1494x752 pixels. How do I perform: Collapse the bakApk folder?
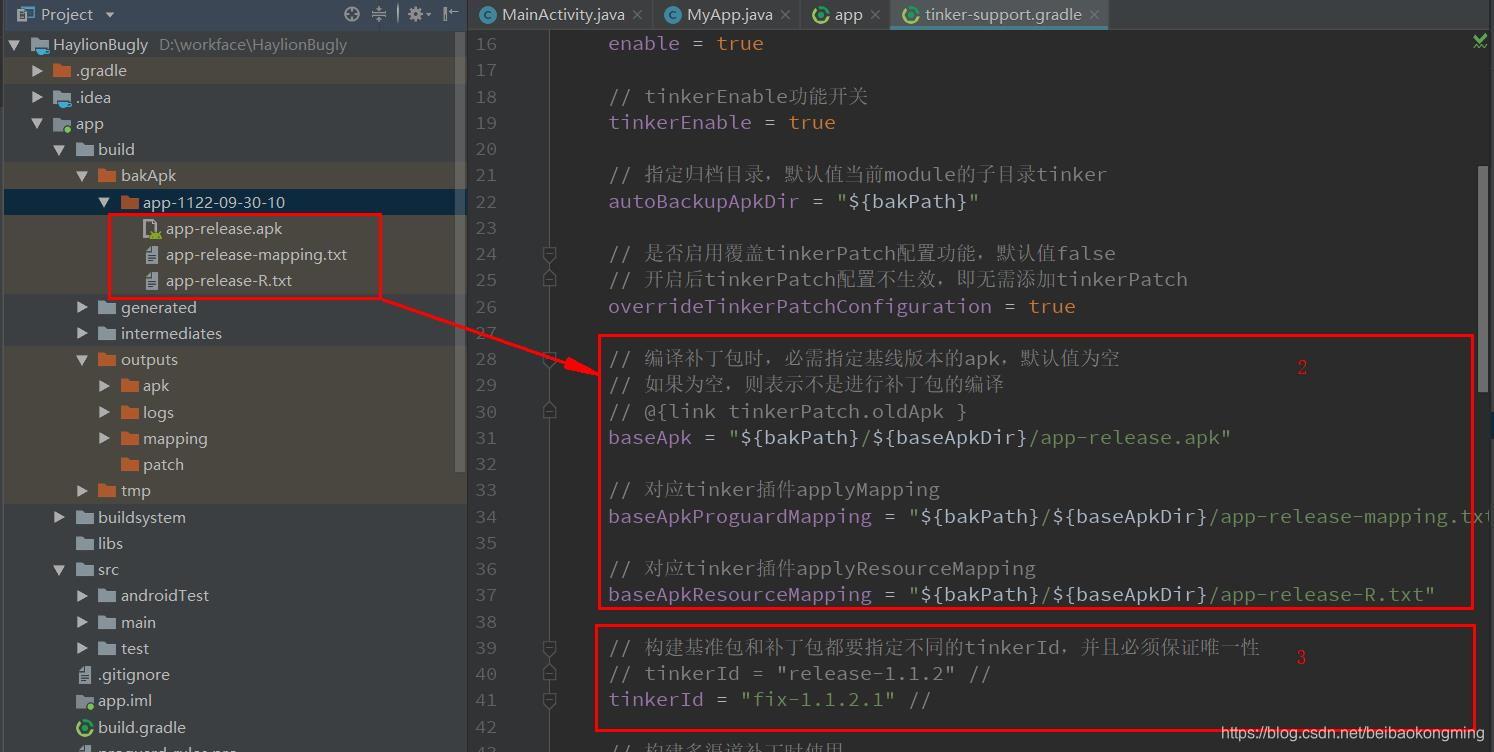point(82,176)
